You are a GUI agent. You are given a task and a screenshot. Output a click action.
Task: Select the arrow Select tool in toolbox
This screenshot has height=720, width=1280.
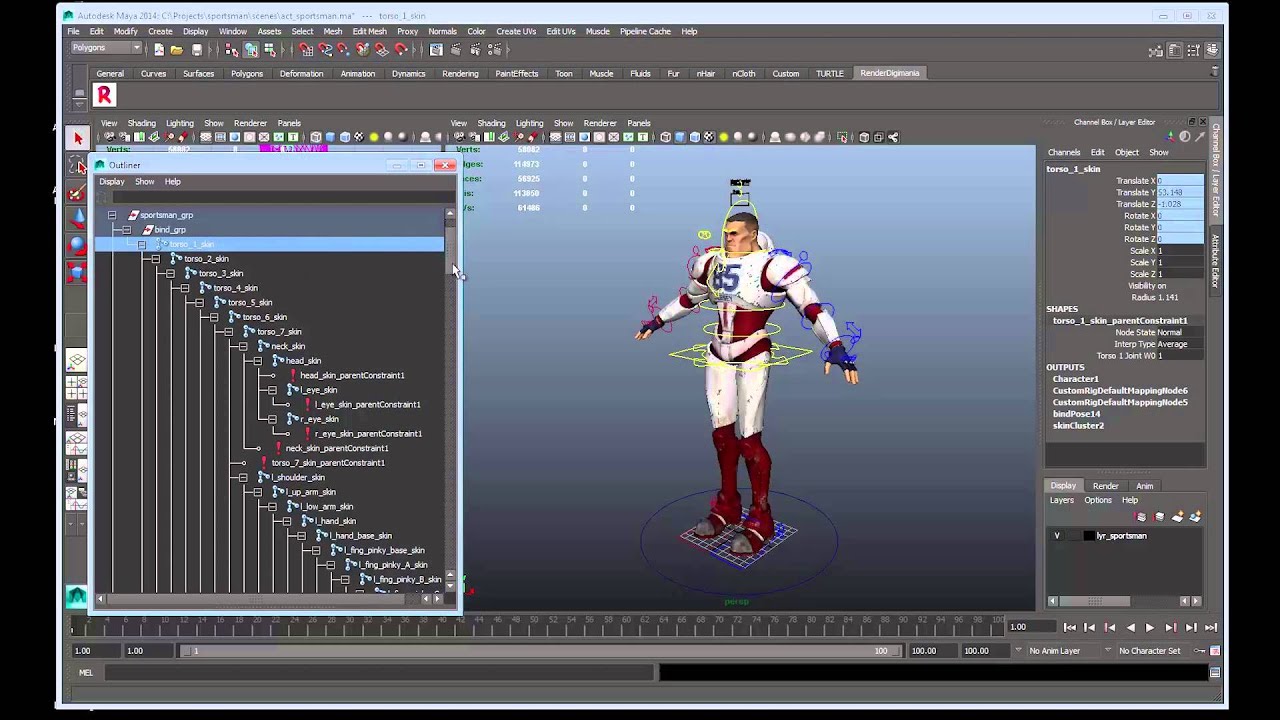78,138
